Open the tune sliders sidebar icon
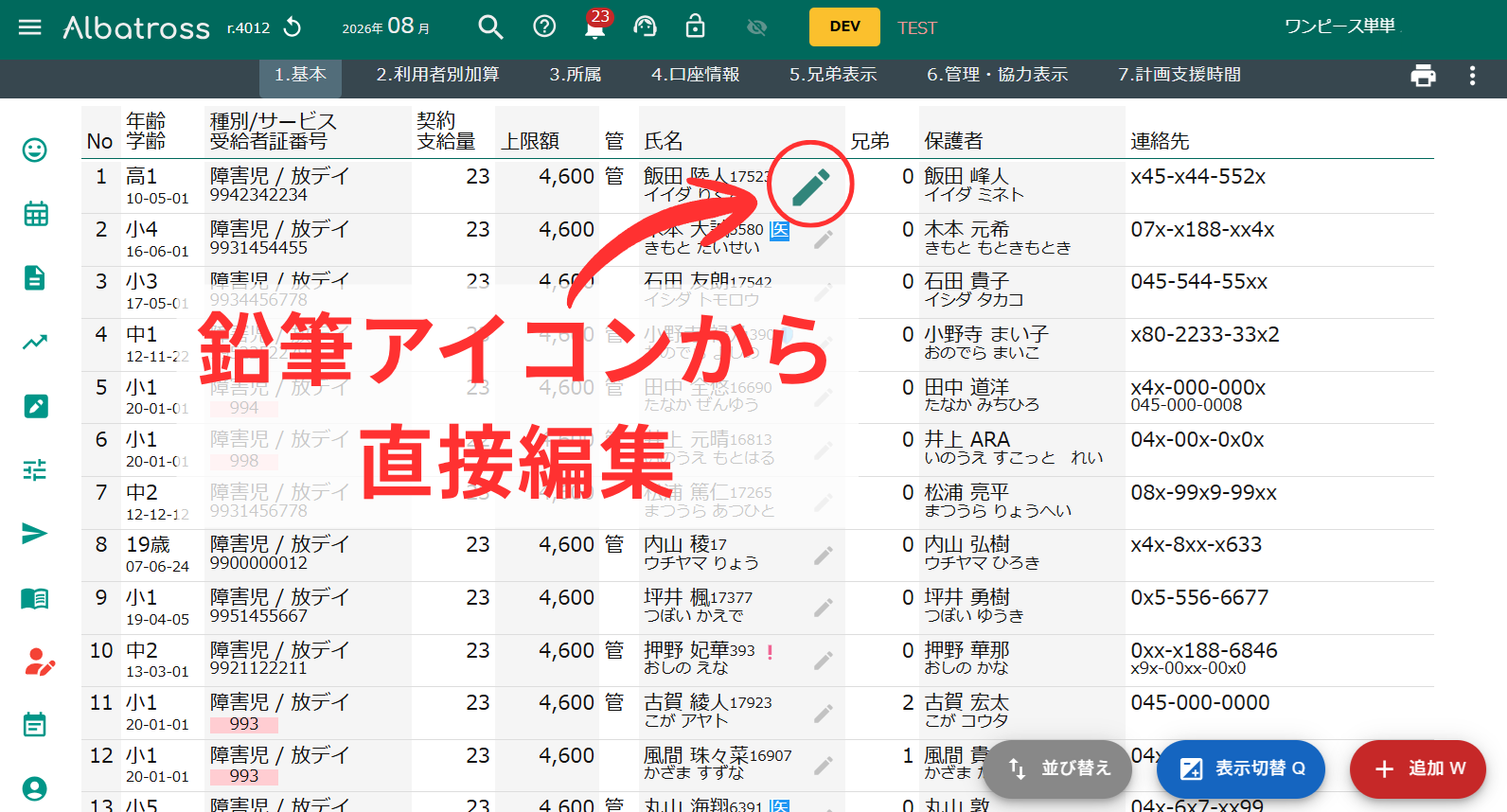This screenshot has width=1507, height=812. tap(35, 469)
